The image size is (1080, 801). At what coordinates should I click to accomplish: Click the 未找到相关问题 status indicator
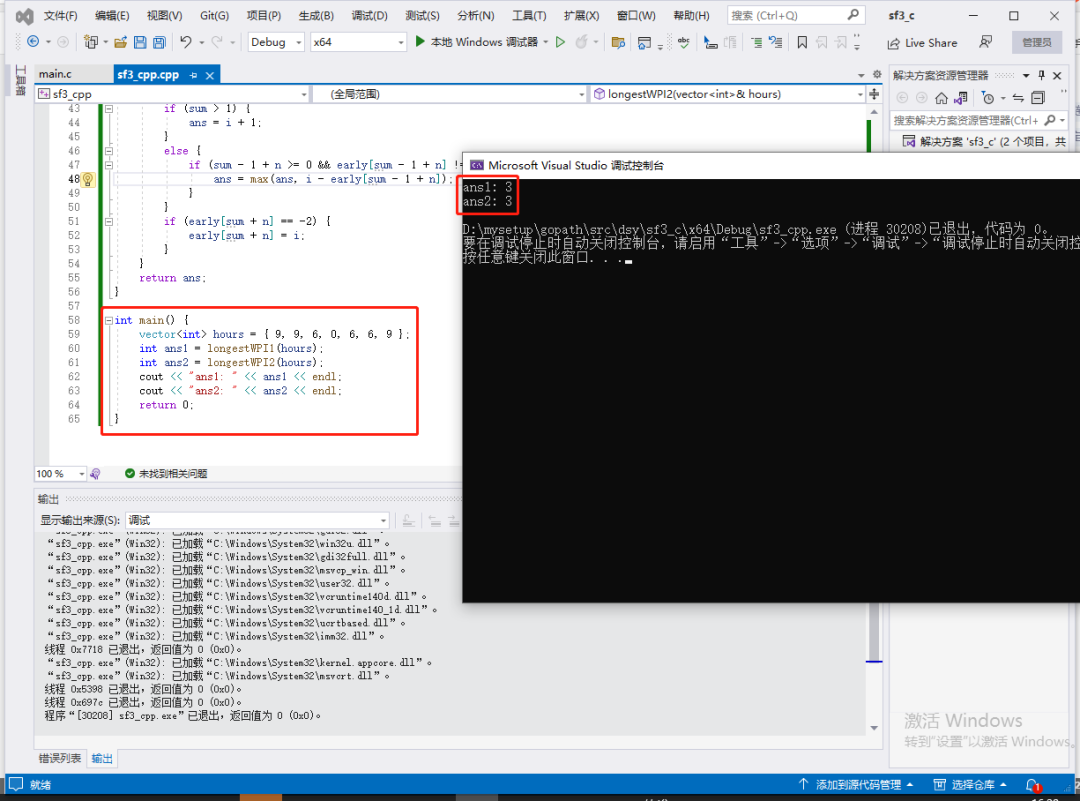(x=166, y=473)
